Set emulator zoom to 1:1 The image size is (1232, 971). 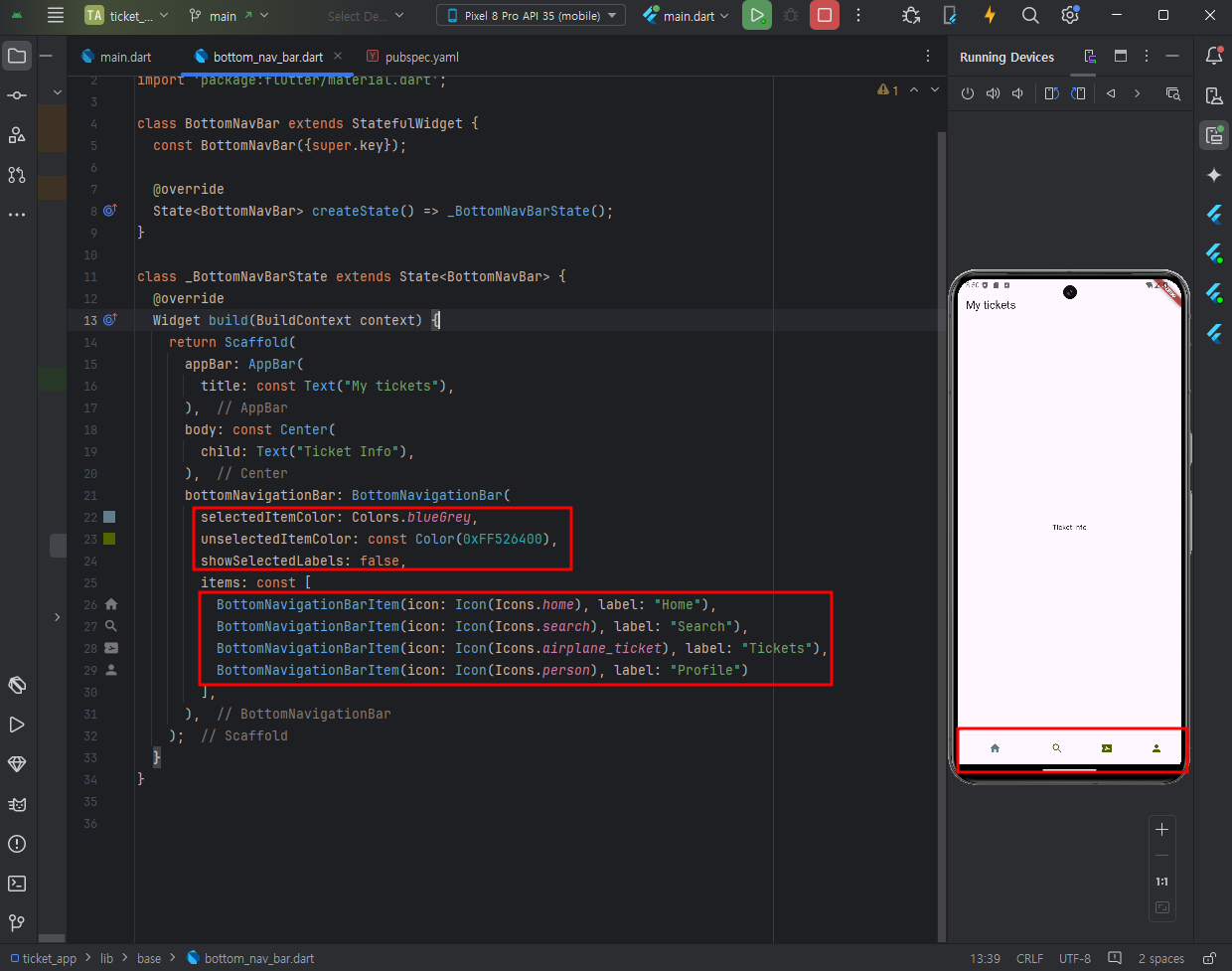point(1161,882)
